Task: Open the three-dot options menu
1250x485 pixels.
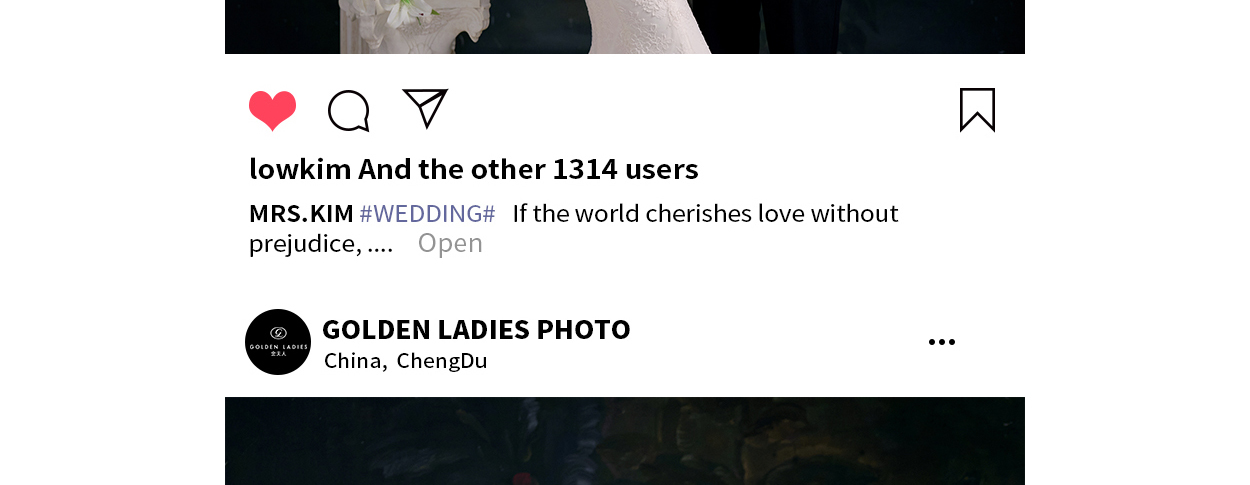Action: coord(941,342)
